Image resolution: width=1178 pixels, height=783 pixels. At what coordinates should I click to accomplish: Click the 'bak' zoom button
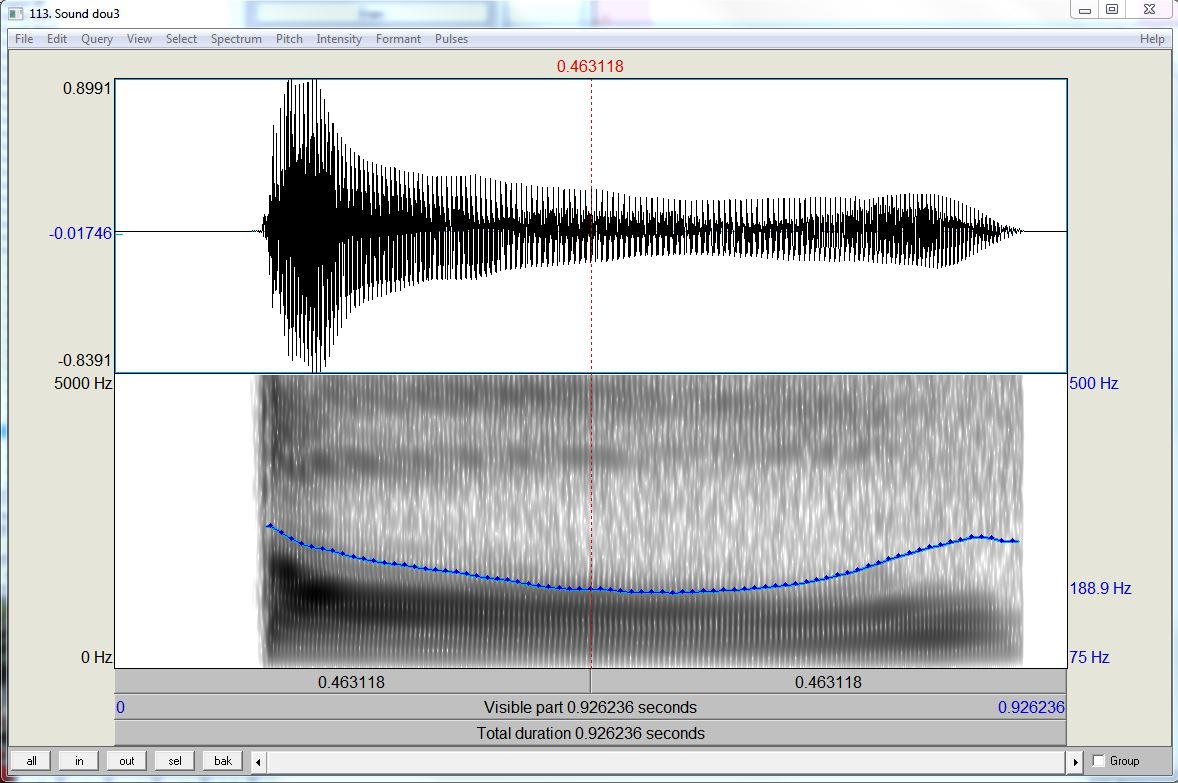pyautogui.click(x=222, y=761)
